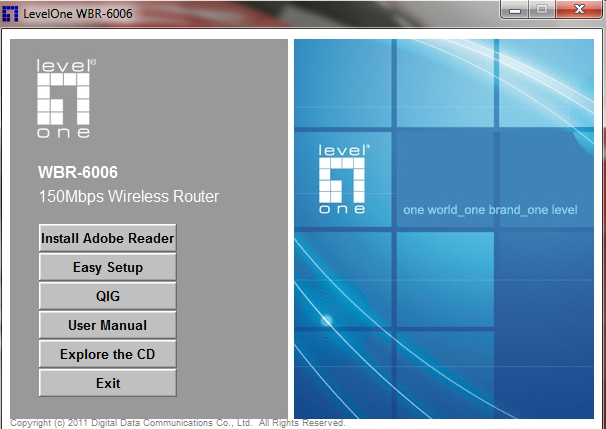Exit the LevelOne installer
Viewport: 606px width, 429px height.
coord(107,383)
